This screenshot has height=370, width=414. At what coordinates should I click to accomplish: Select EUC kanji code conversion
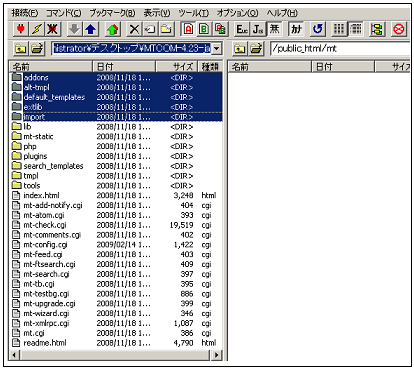pos(242,29)
